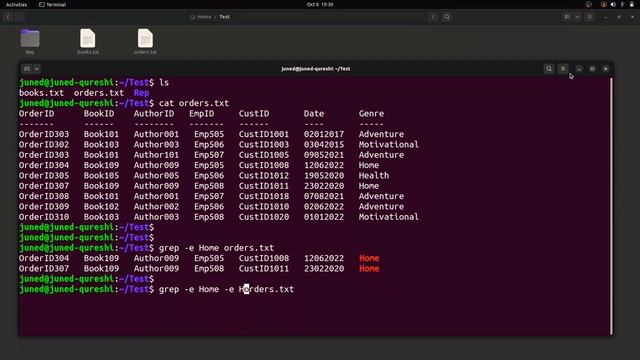This screenshot has width=640, height=360.
Task: Go back in Files window
Action: tap(8, 17)
